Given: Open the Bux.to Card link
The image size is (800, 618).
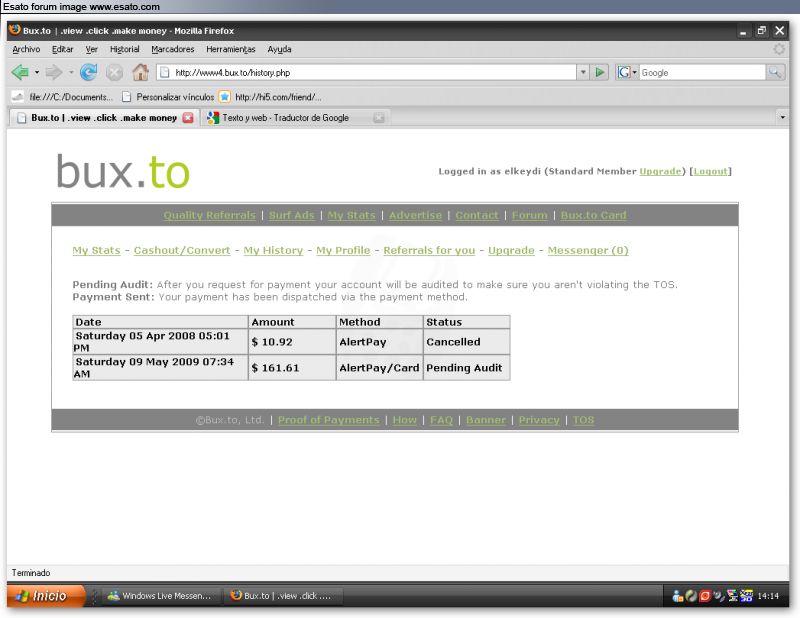Looking at the screenshot, I should (593, 215).
